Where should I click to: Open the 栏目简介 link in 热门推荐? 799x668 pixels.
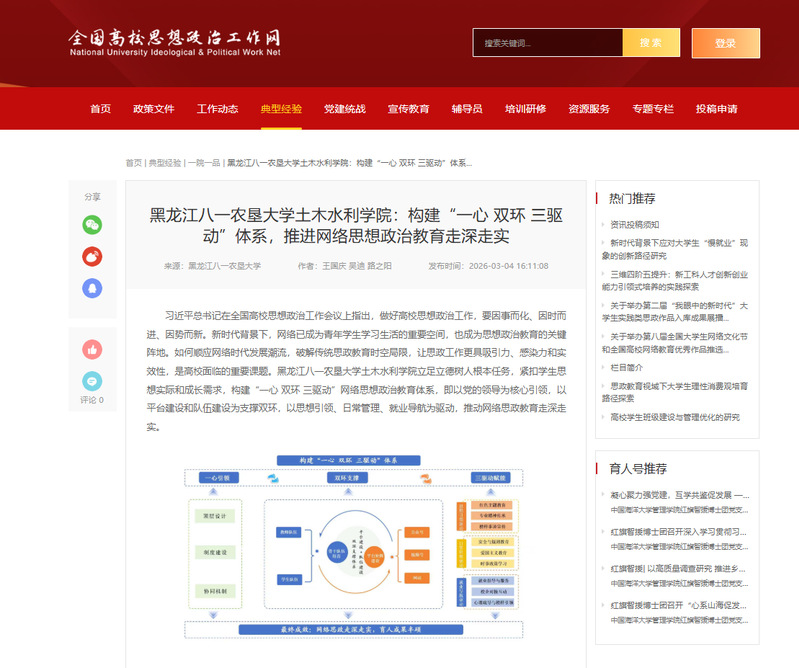click(627, 367)
